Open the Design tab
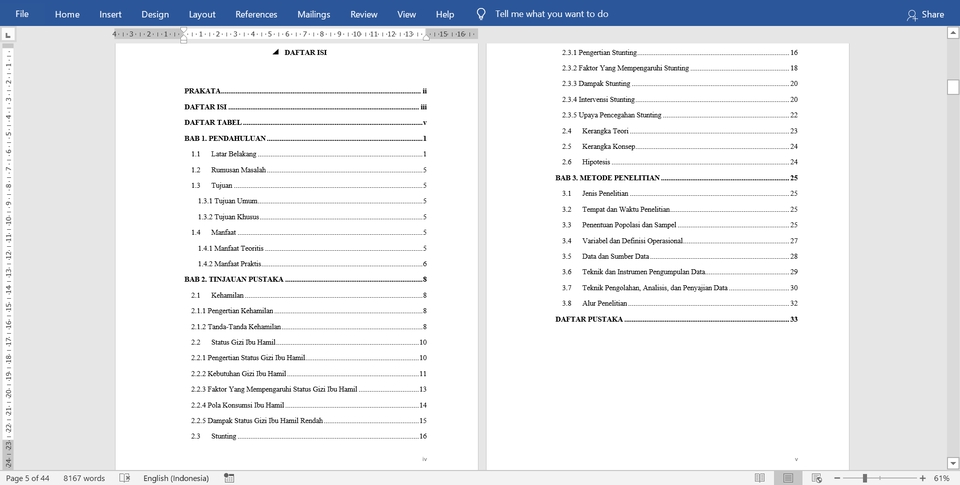This screenshot has height=485, width=960. tap(155, 14)
